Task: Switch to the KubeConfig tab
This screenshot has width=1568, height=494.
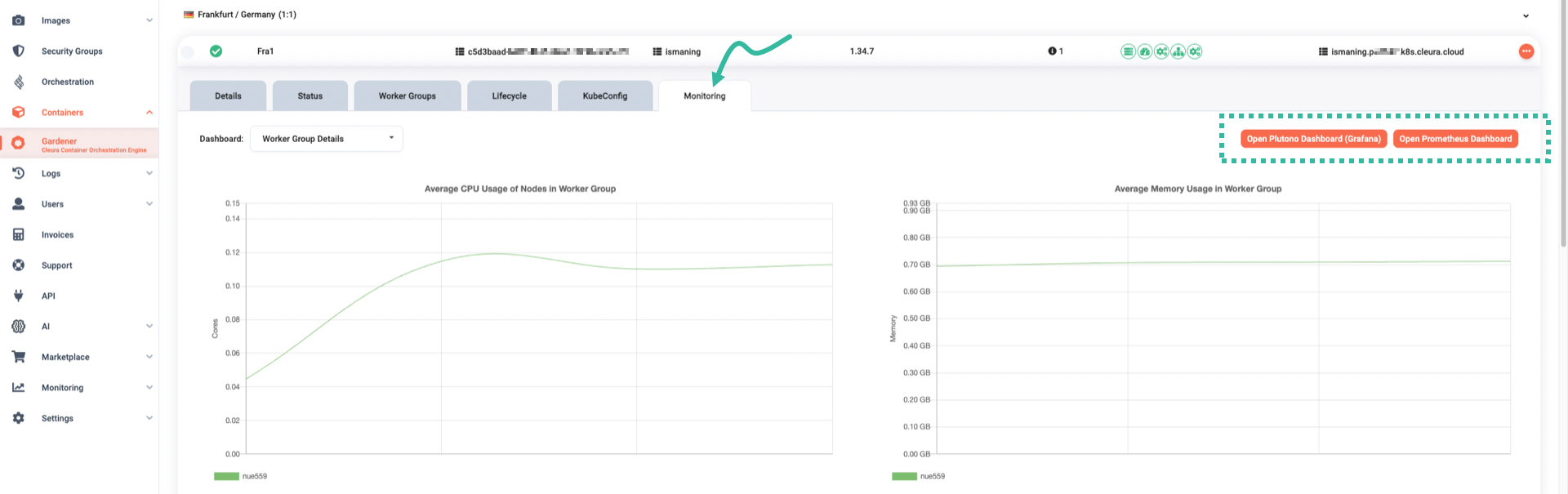Action: (605, 96)
